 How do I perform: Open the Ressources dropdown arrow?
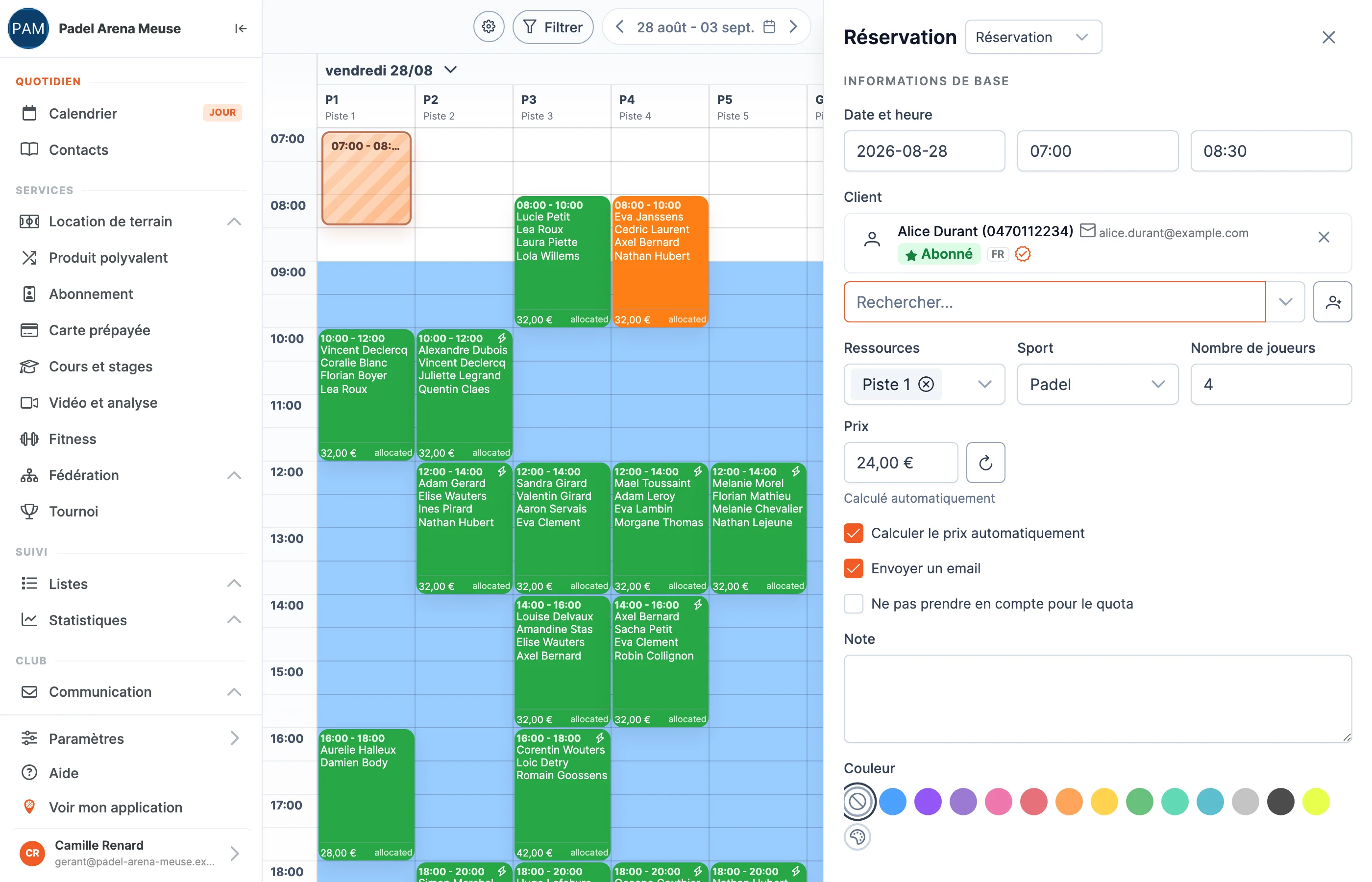click(x=984, y=384)
